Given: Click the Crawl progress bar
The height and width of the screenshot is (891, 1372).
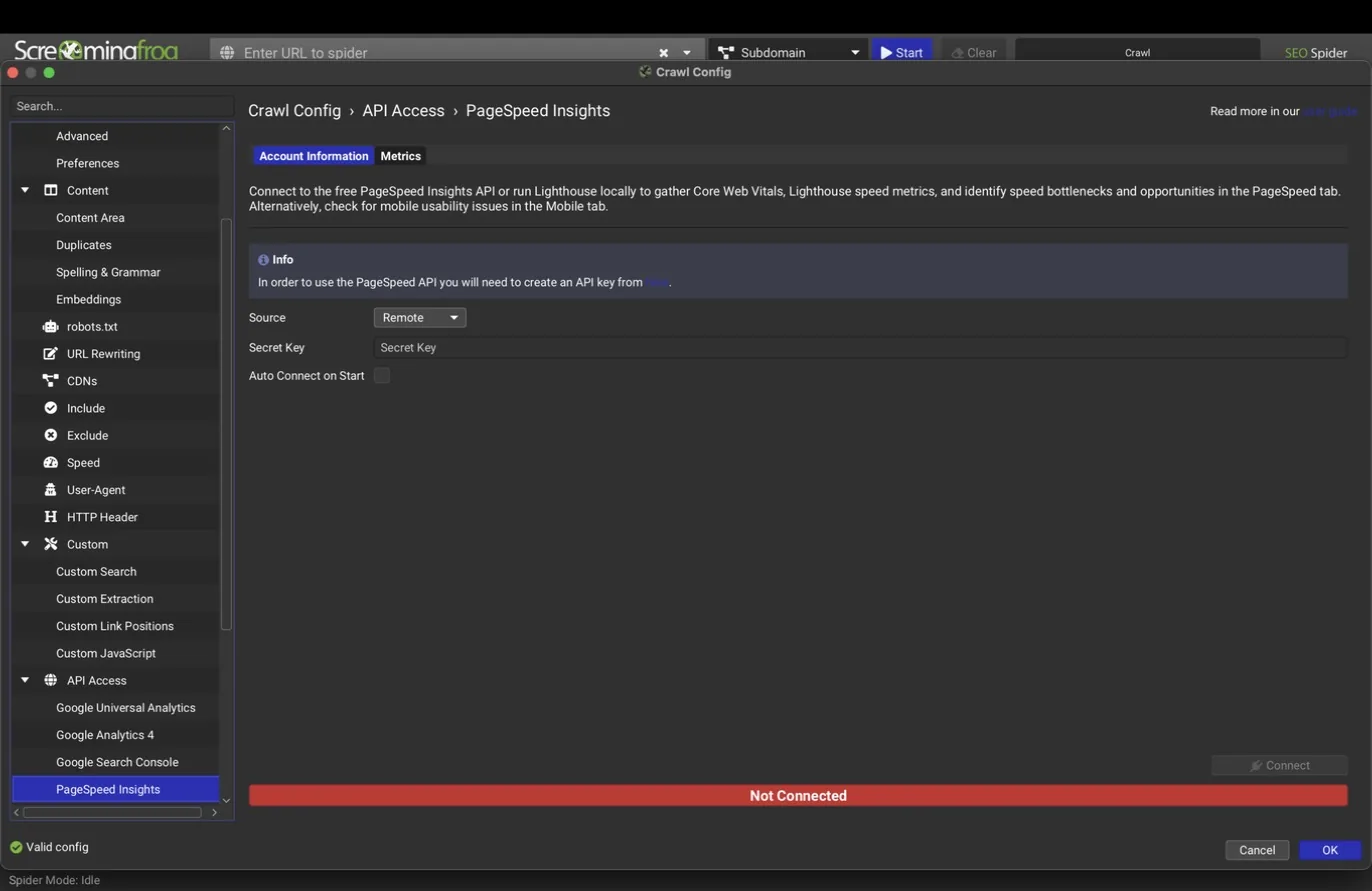Looking at the screenshot, I should 1137,52.
